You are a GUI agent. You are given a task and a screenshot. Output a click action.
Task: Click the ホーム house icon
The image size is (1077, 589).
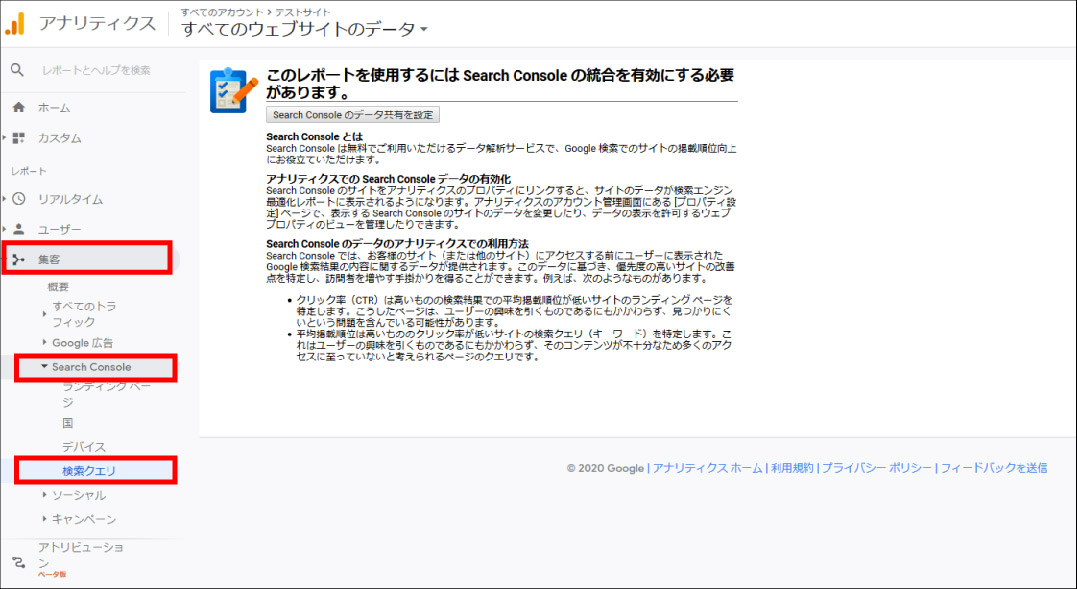pyautogui.click(x=18, y=107)
